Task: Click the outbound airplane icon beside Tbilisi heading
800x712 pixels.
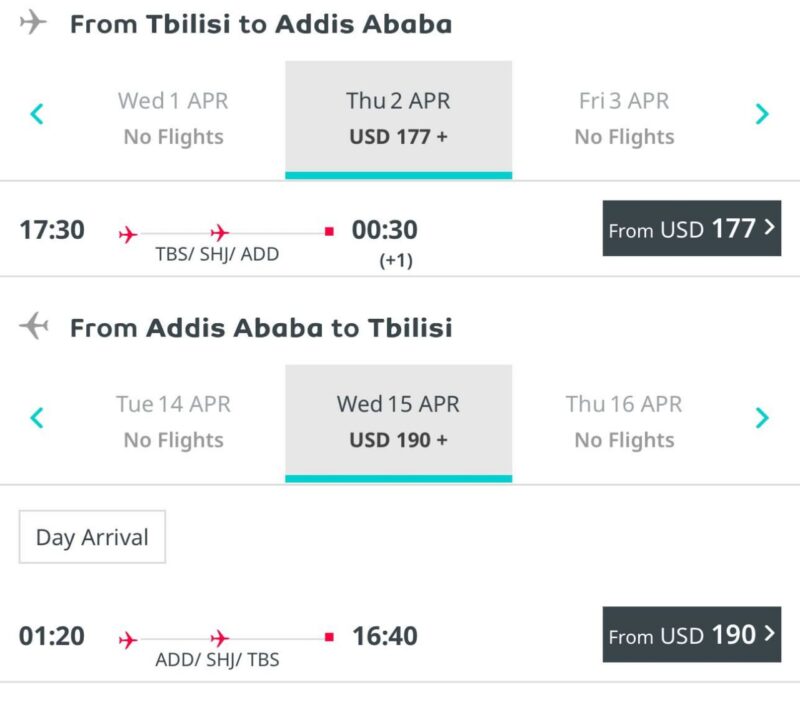Action: (34, 23)
